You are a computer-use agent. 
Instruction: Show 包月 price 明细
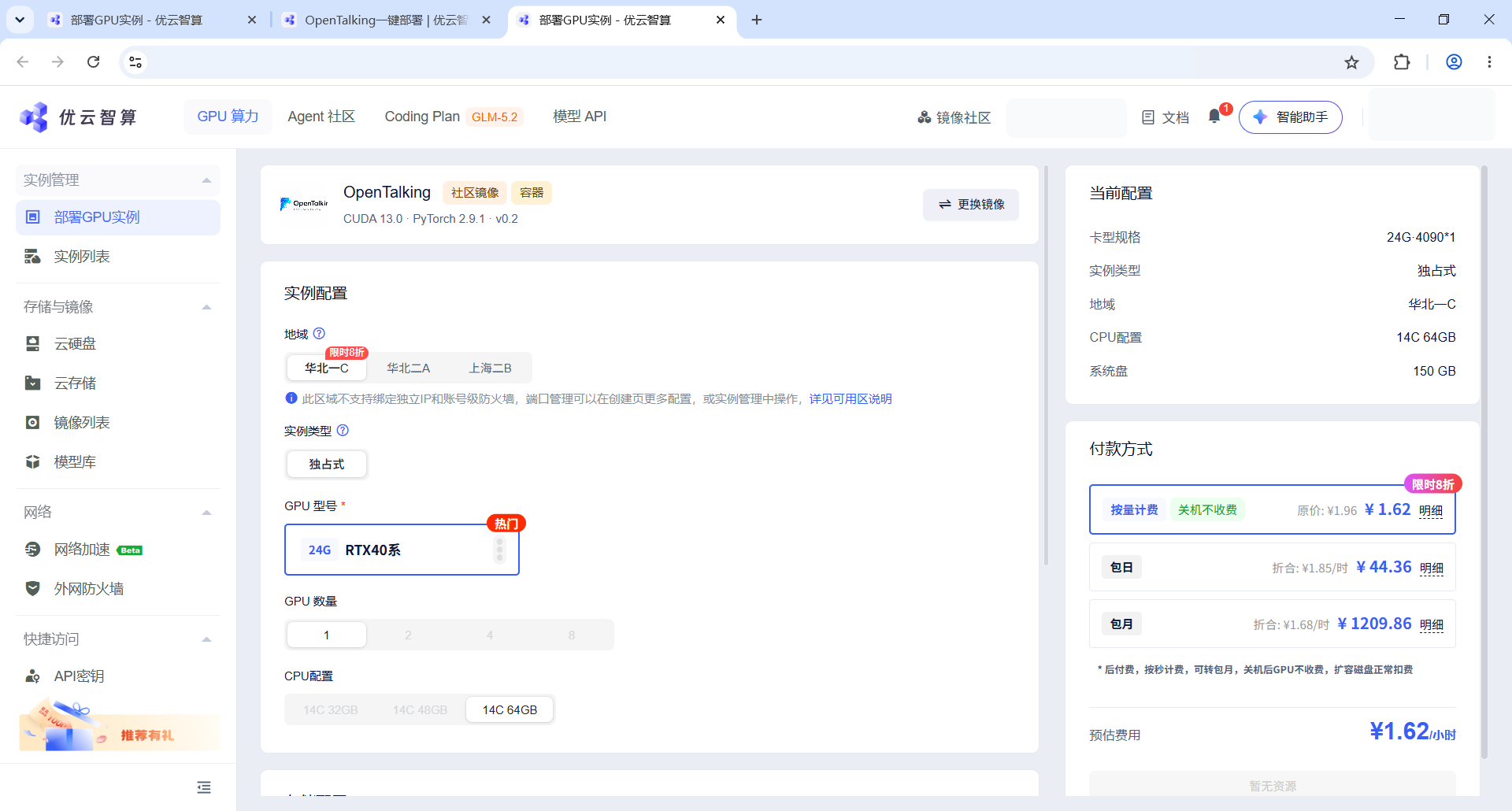(1432, 625)
